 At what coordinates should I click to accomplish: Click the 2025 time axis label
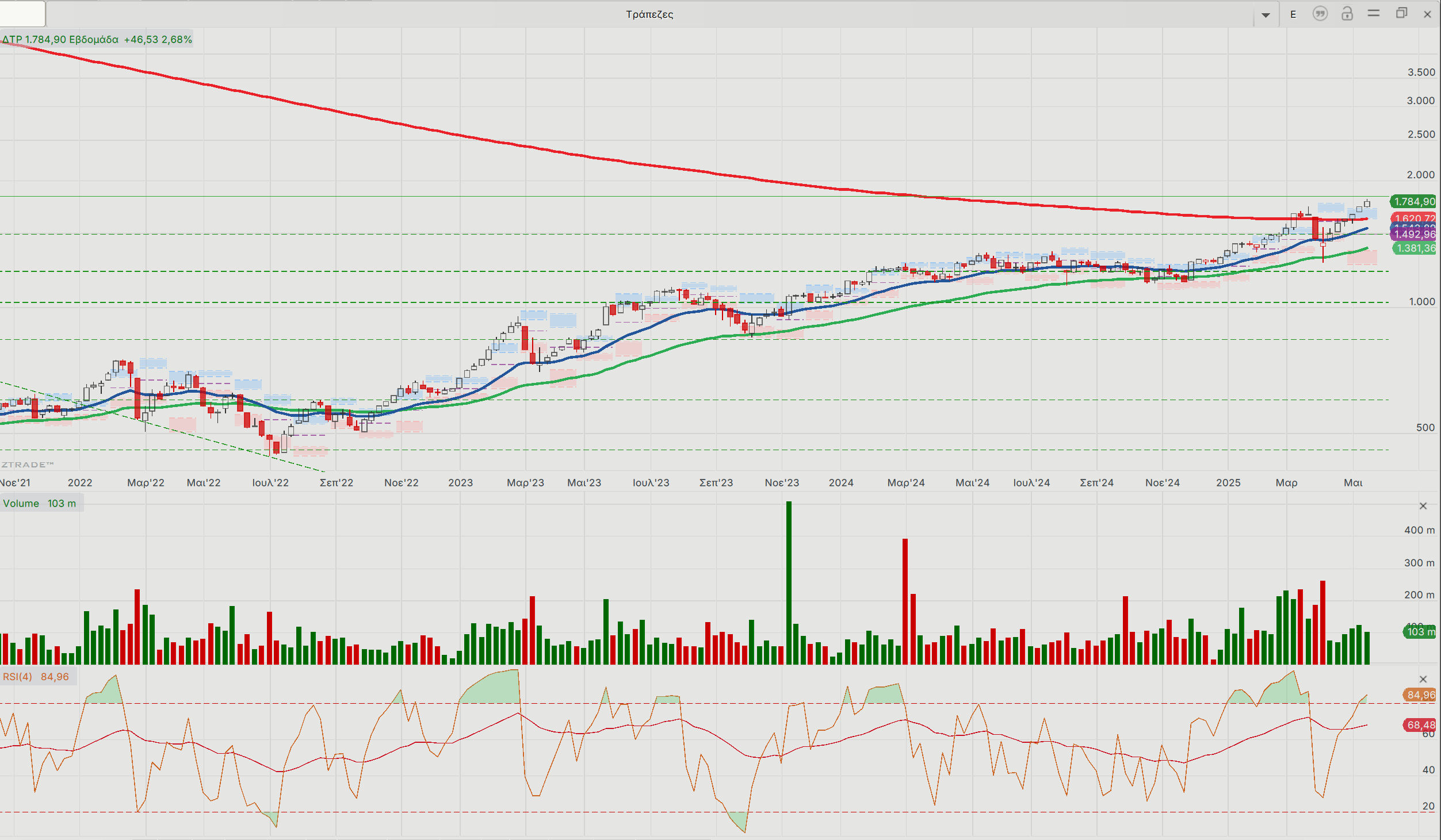[1228, 483]
